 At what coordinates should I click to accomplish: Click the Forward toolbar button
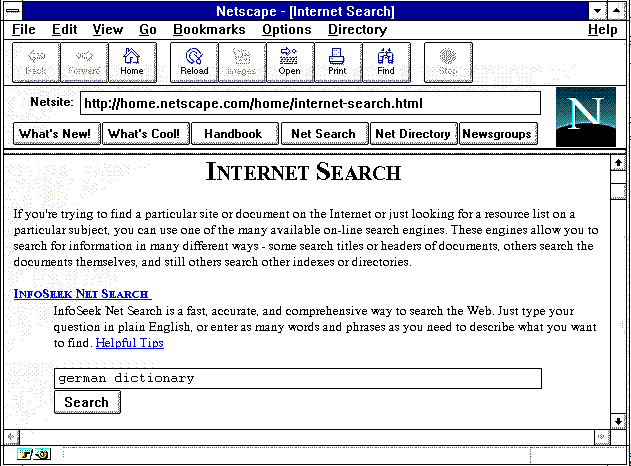tap(84, 62)
